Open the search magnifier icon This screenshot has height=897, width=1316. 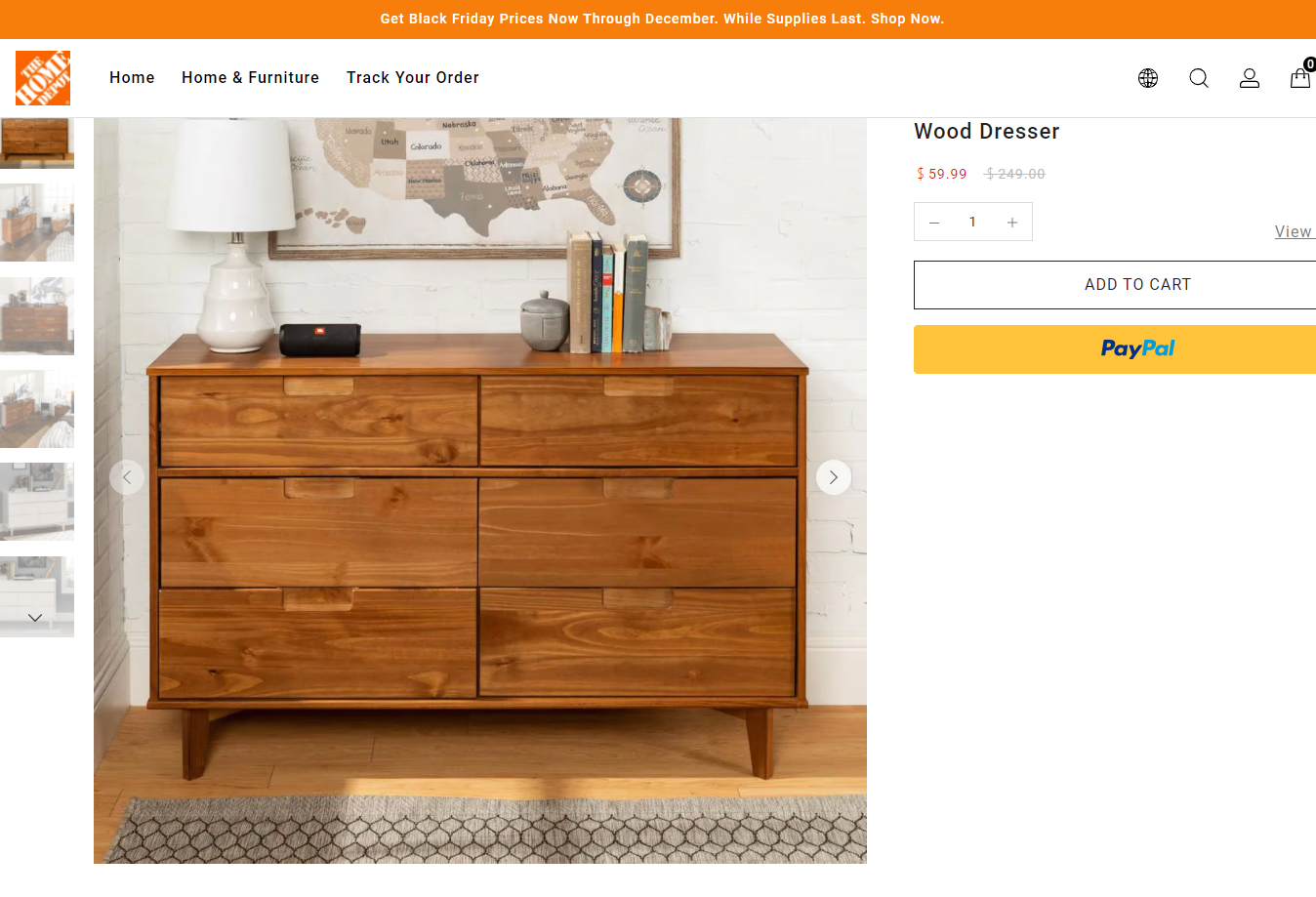pos(1199,78)
